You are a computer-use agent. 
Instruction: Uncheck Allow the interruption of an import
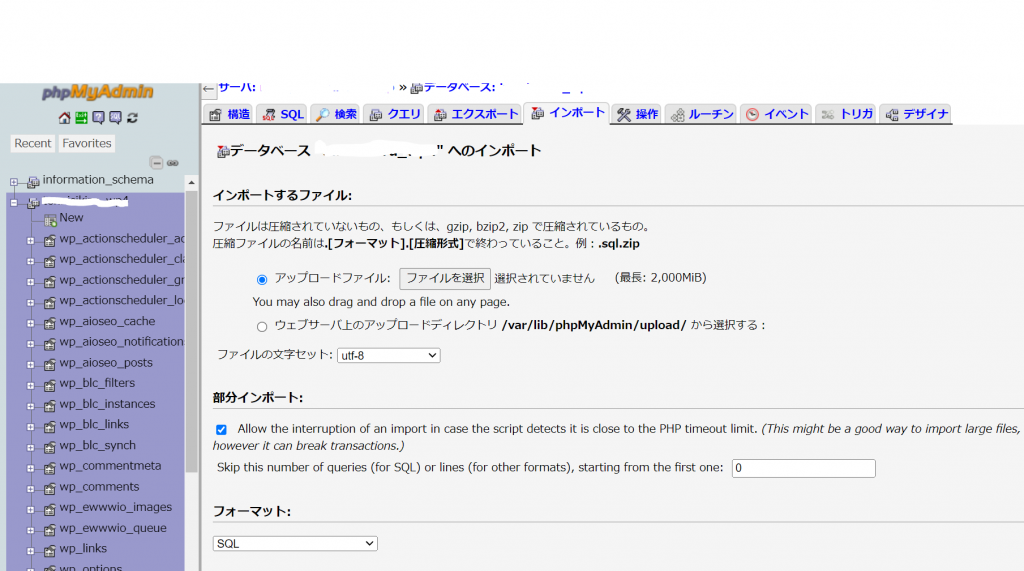(221, 430)
